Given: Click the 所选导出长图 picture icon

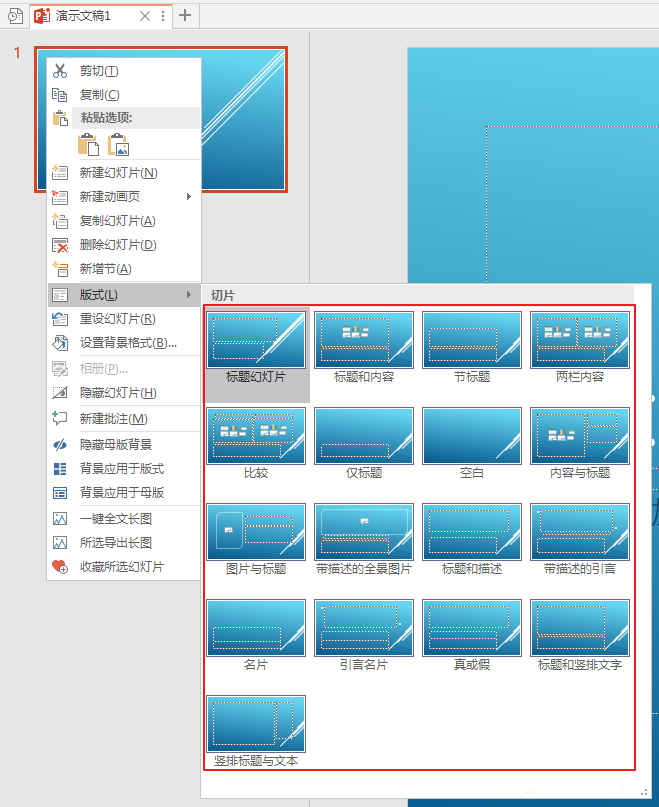Looking at the screenshot, I should pos(60,542).
